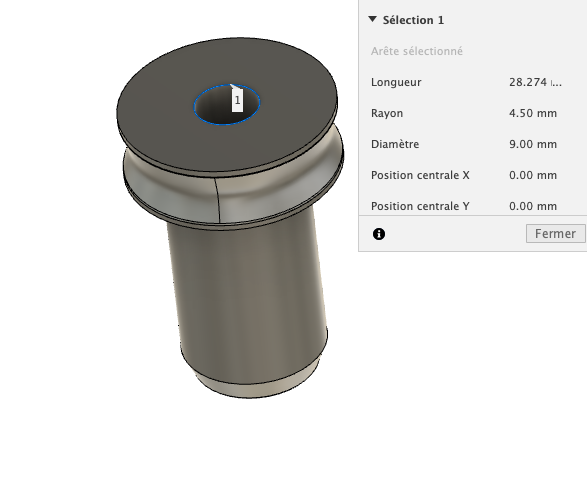Click the info icon beside Fermer

[x=379, y=234]
